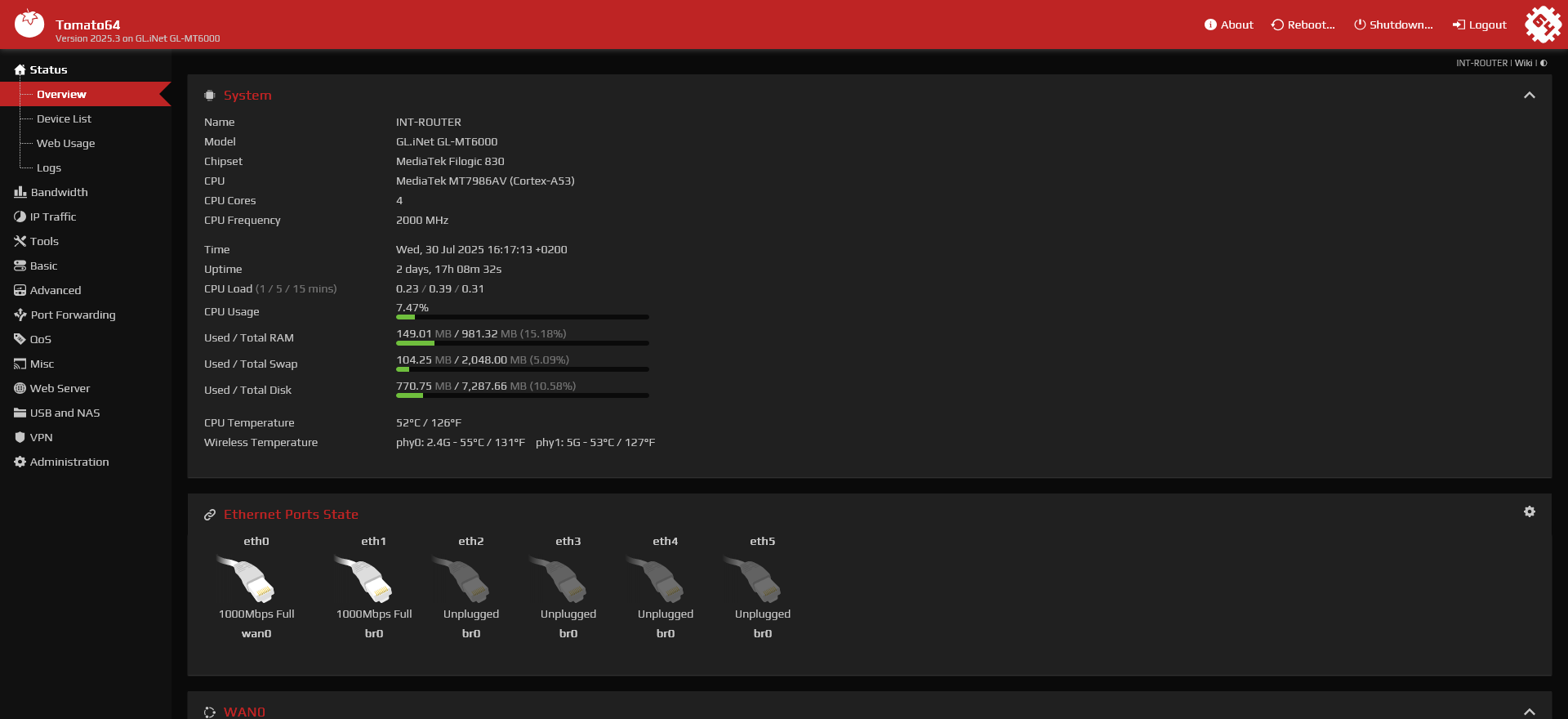Click the puzzle-piece icon in the header

(x=1543, y=24)
